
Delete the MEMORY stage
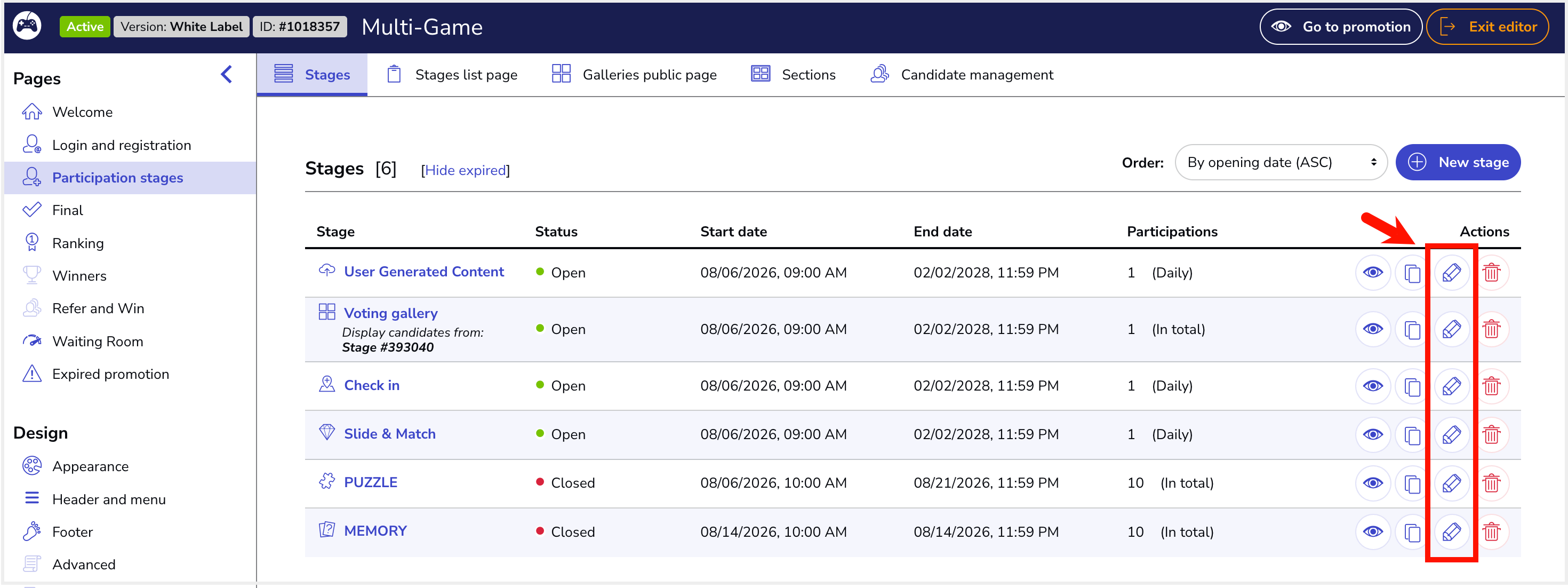1491,532
